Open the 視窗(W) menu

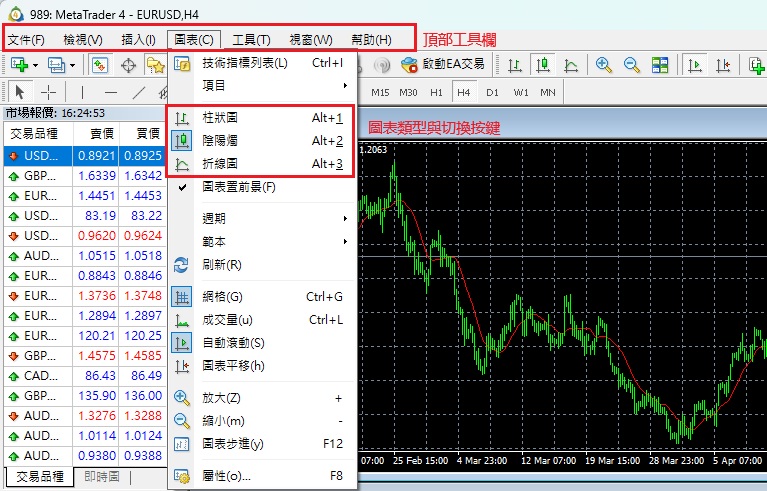pyautogui.click(x=311, y=40)
